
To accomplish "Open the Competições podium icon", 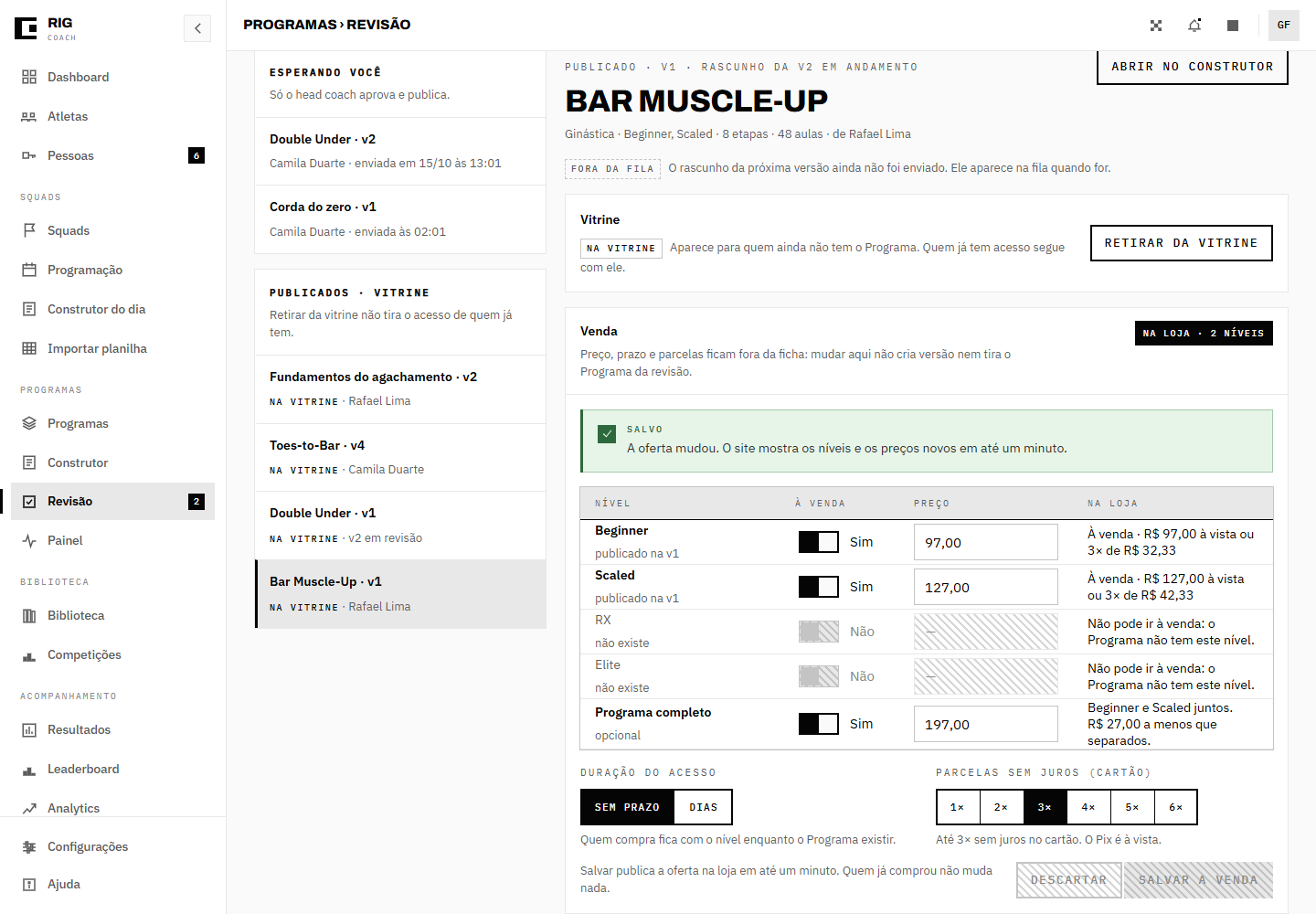I will (29, 654).
